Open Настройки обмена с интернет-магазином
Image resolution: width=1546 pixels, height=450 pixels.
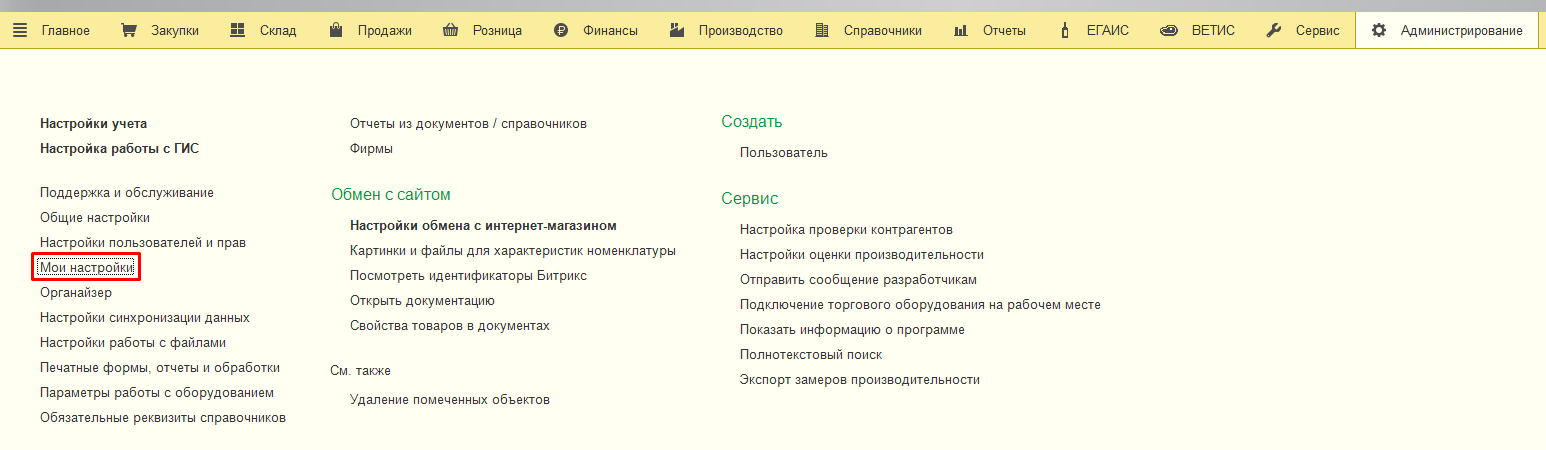483,226
